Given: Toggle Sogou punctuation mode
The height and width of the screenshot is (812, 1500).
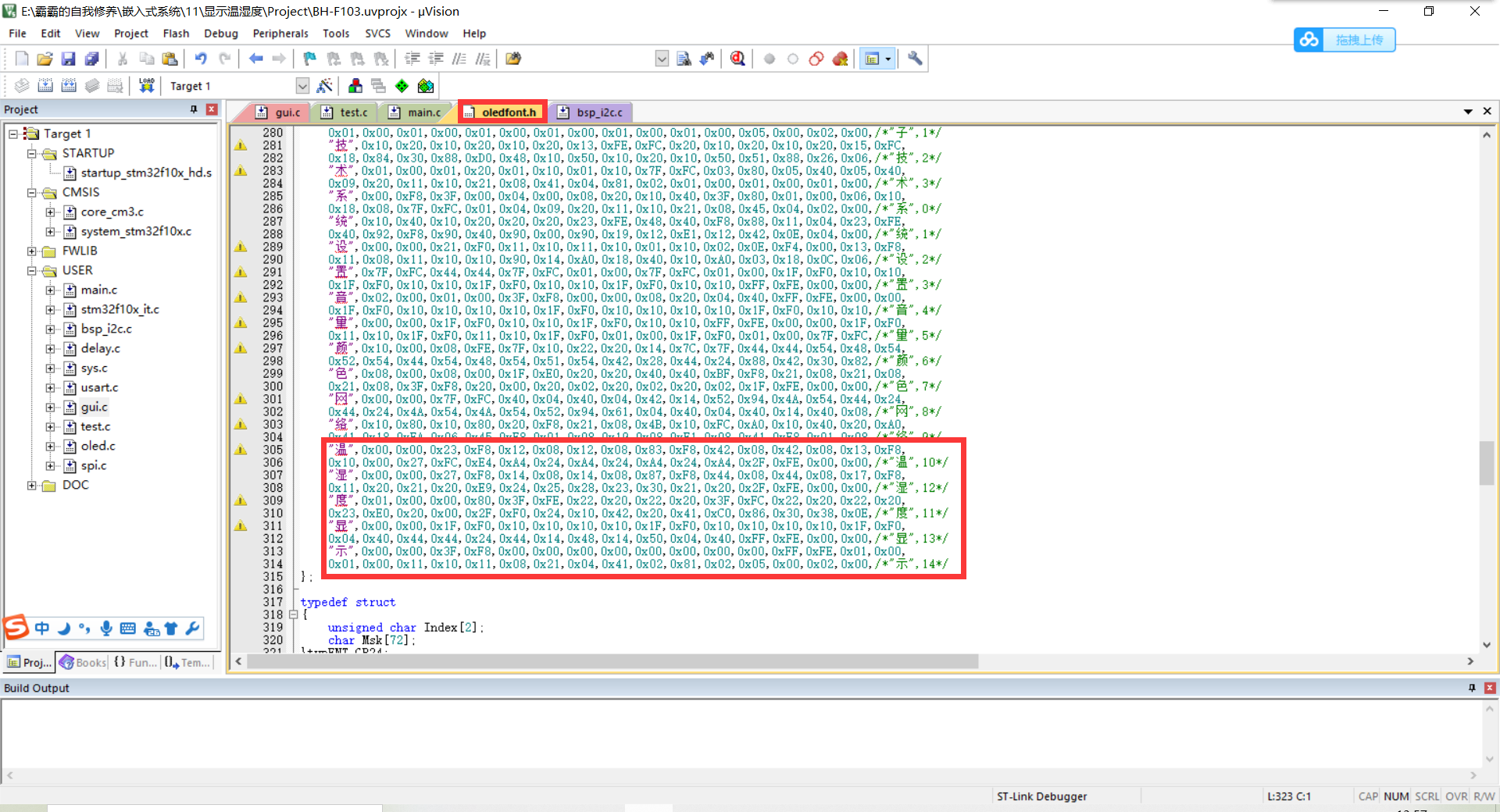Looking at the screenshot, I should point(84,628).
